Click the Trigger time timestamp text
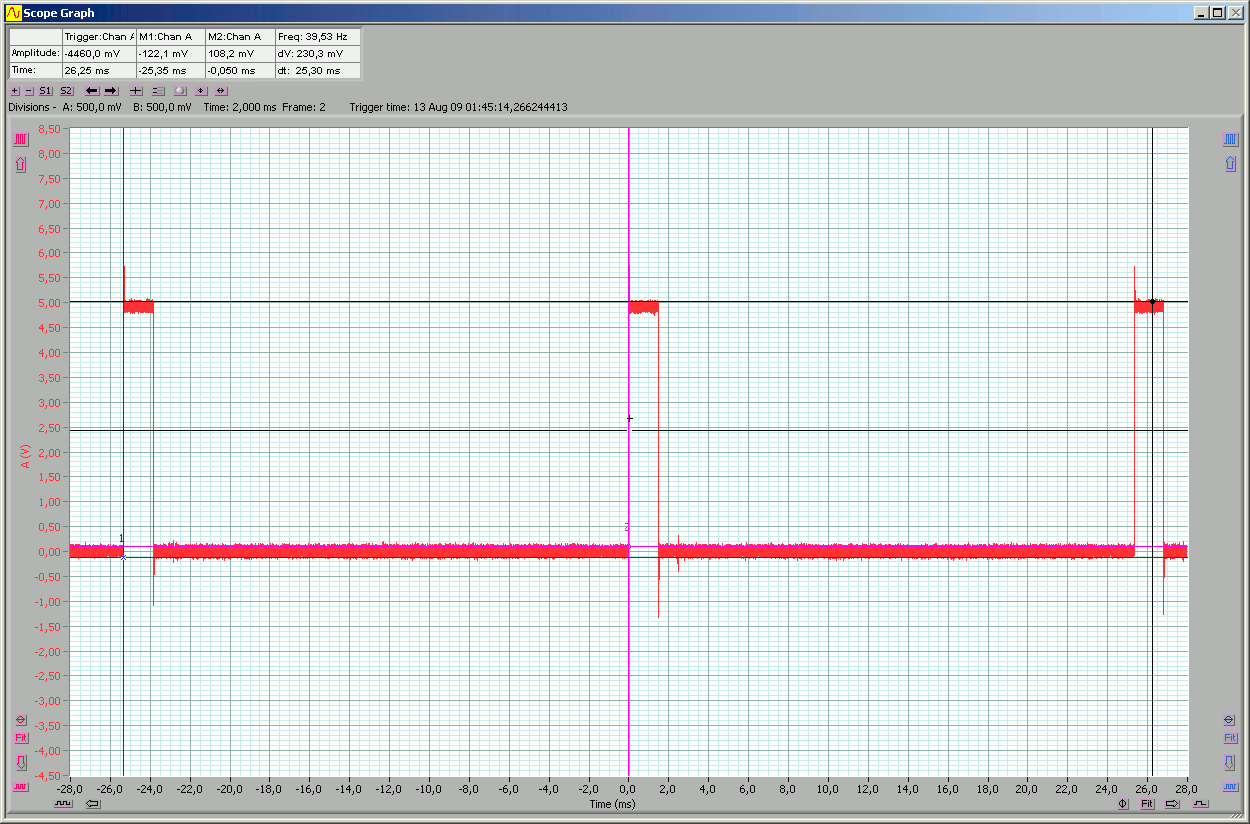Screen dimensions: 1250x824 click(459, 107)
